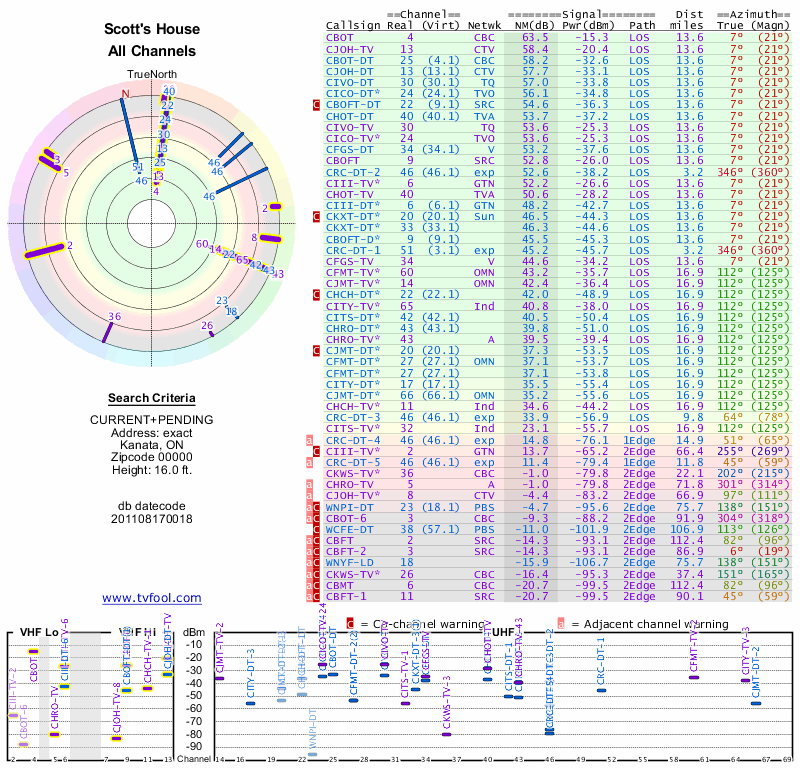The height and width of the screenshot is (768, 800).
Task: Click the red co-channel 'C' legend icon
Action: click(x=350, y=624)
